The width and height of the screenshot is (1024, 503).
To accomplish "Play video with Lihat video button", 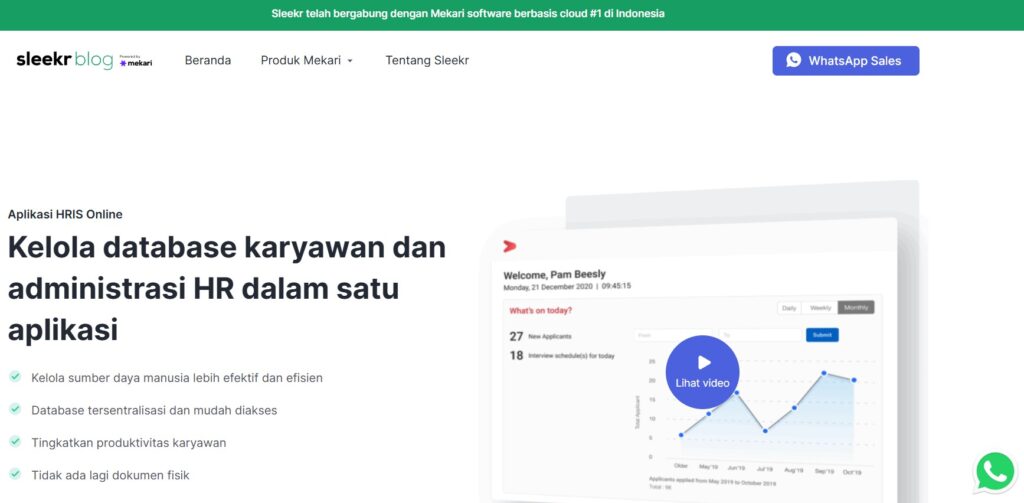I will 702,372.
